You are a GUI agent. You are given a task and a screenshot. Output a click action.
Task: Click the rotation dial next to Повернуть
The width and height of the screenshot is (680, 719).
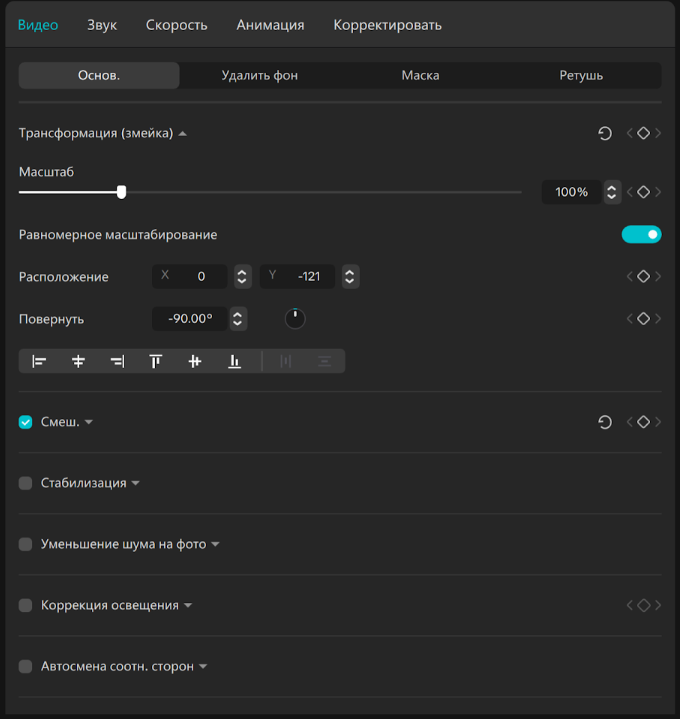(295, 319)
